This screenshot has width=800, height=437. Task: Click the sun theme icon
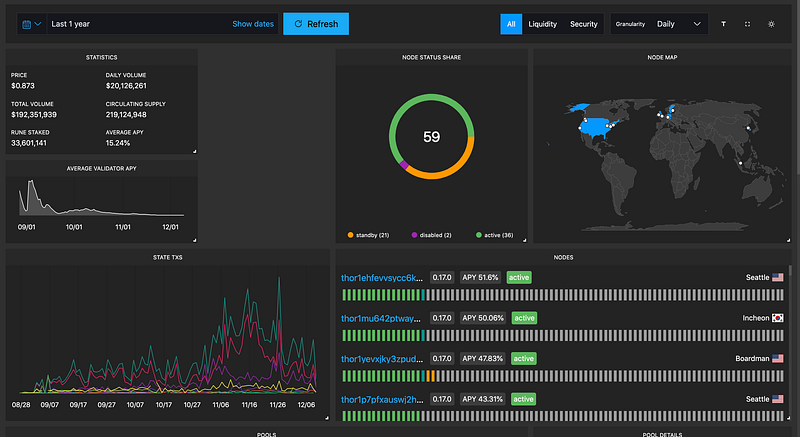point(771,24)
